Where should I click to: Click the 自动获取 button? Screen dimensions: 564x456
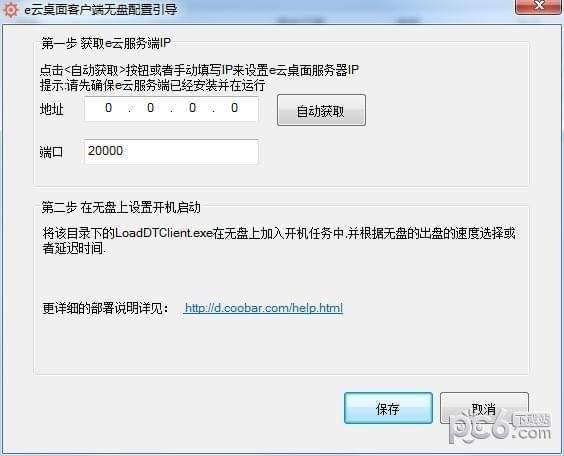321,110
